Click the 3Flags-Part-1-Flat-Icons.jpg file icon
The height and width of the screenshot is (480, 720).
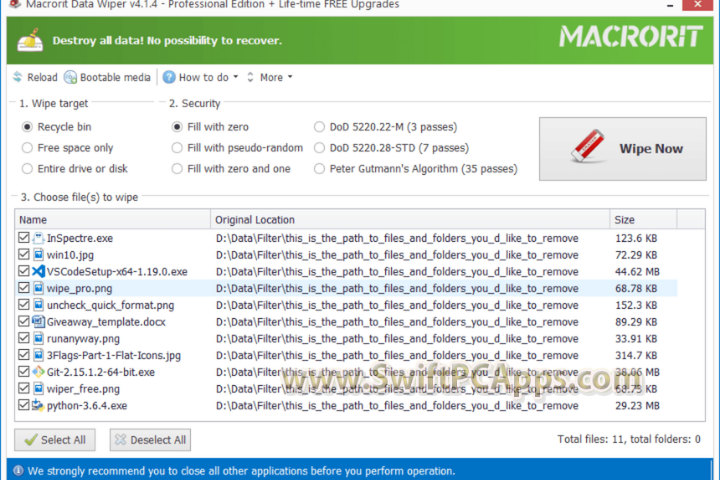click(x=39, y=355)
